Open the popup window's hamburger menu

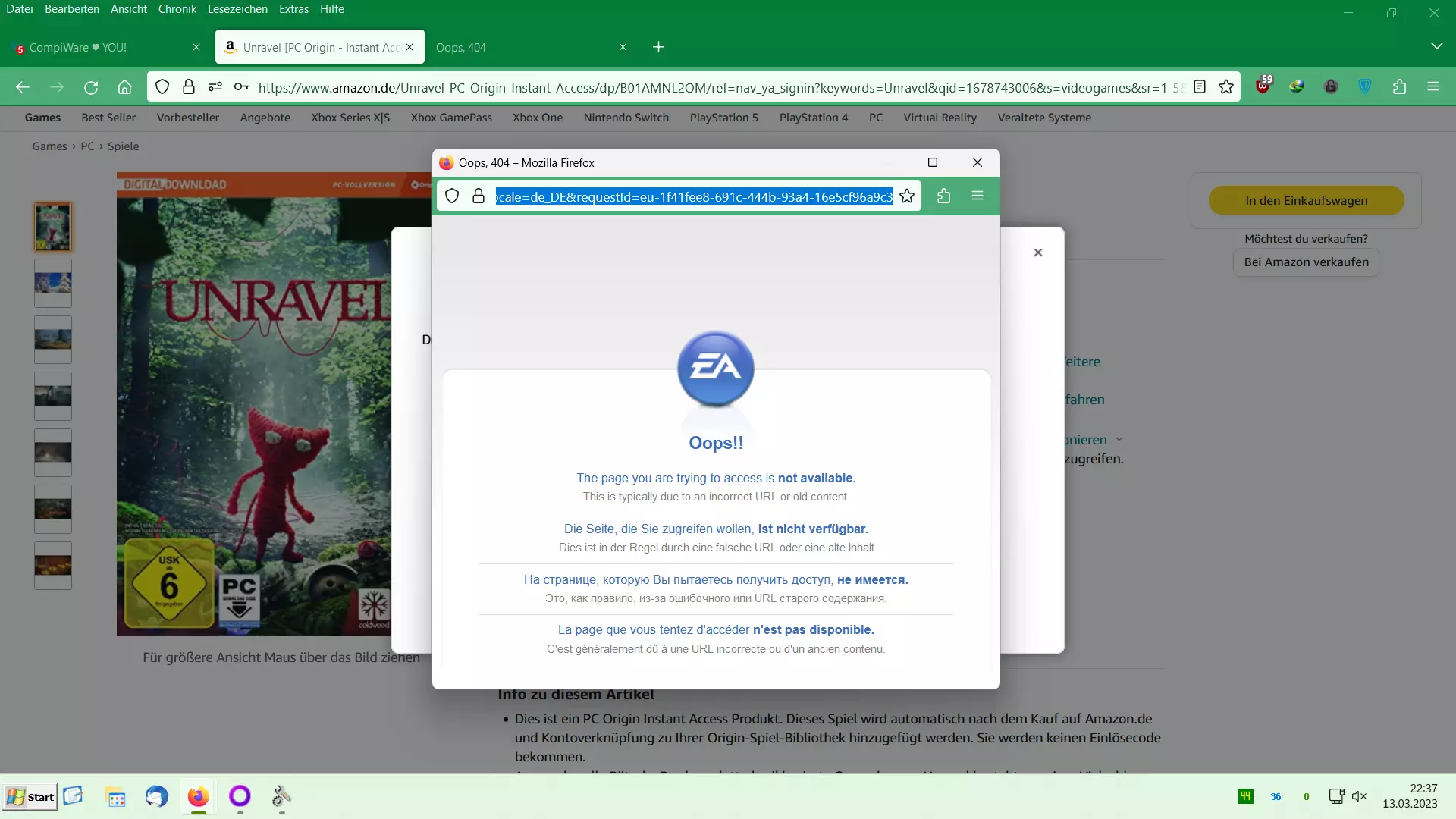[977, 196]
